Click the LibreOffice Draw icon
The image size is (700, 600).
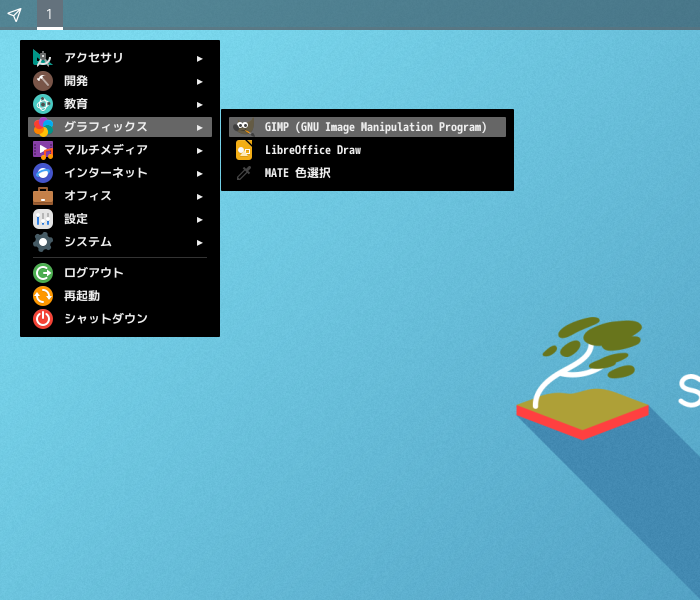click(x=244, y=150)
